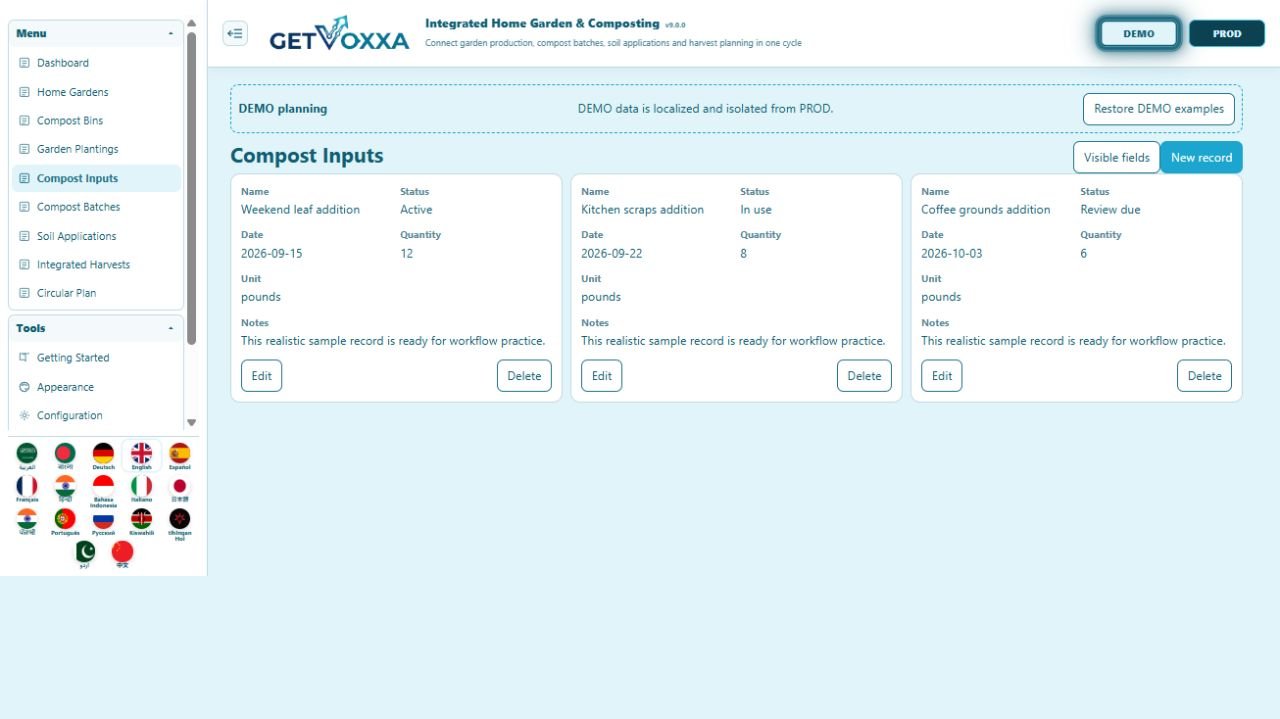Click 'In use' status value

point(756,210)
